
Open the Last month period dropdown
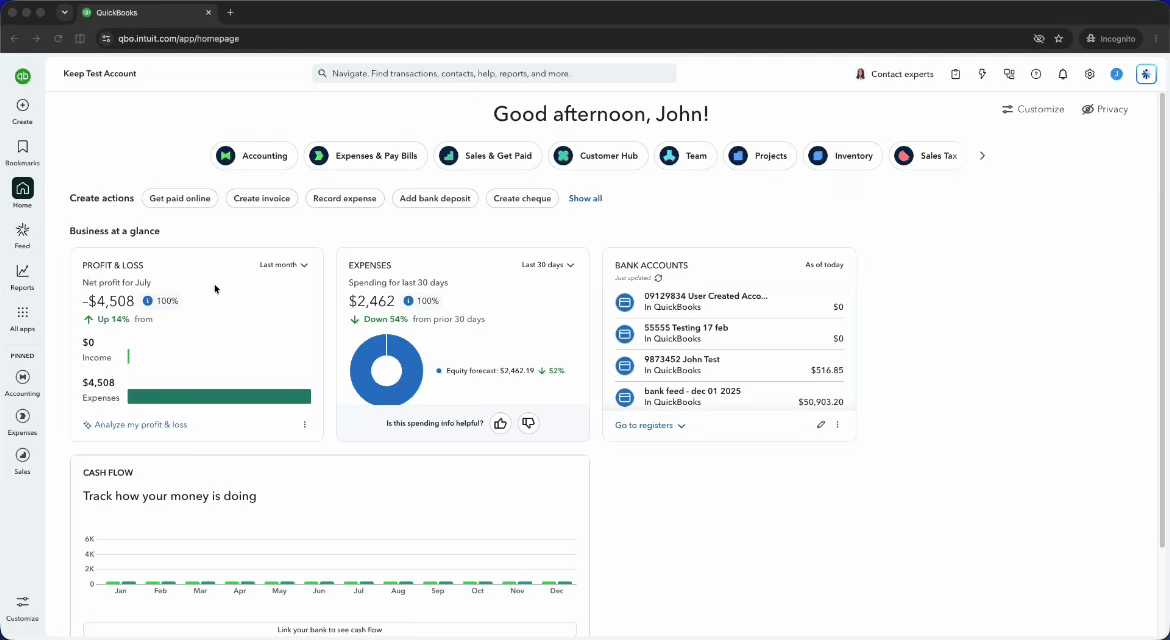point(284,265)
